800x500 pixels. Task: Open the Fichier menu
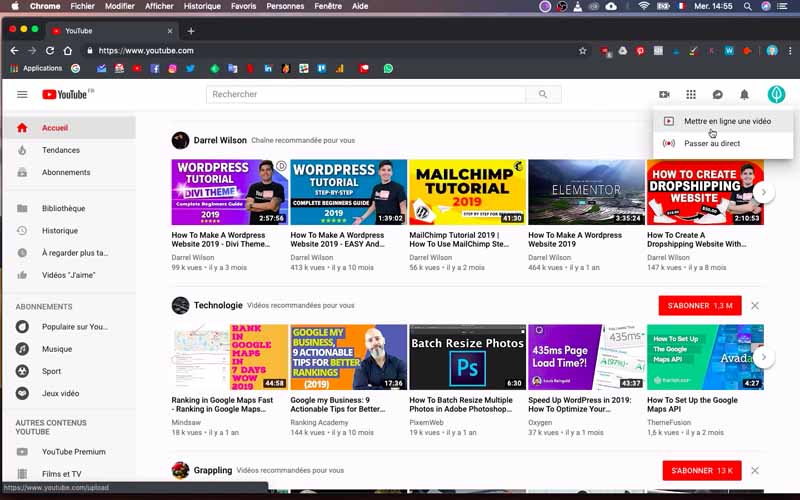[83, 6]
